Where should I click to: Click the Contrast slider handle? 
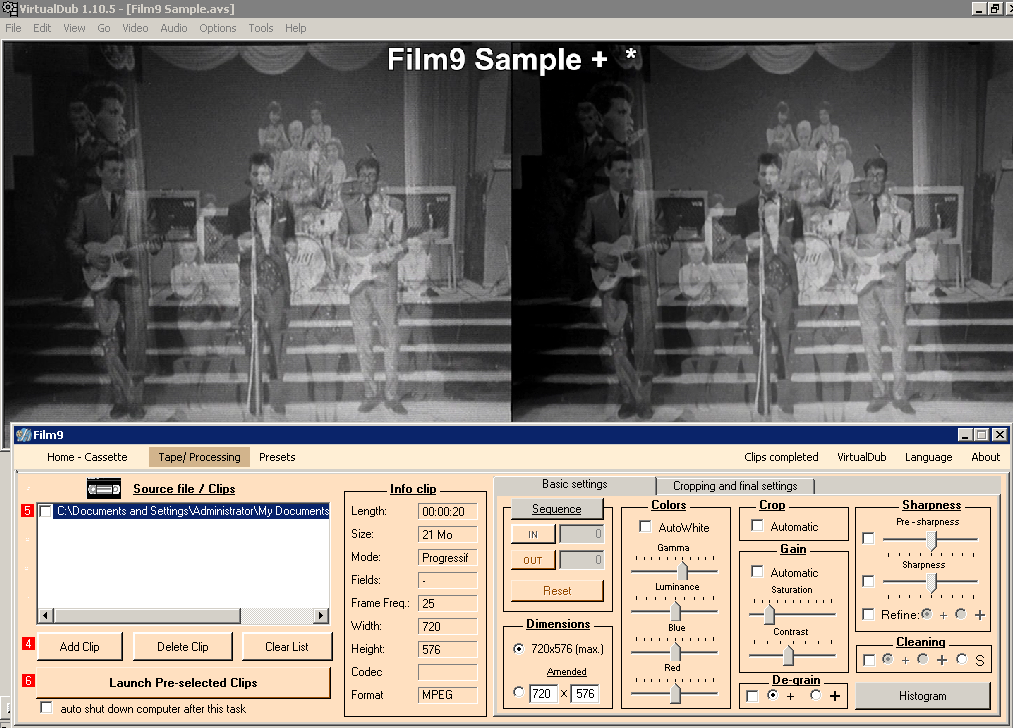click(788, 655)
